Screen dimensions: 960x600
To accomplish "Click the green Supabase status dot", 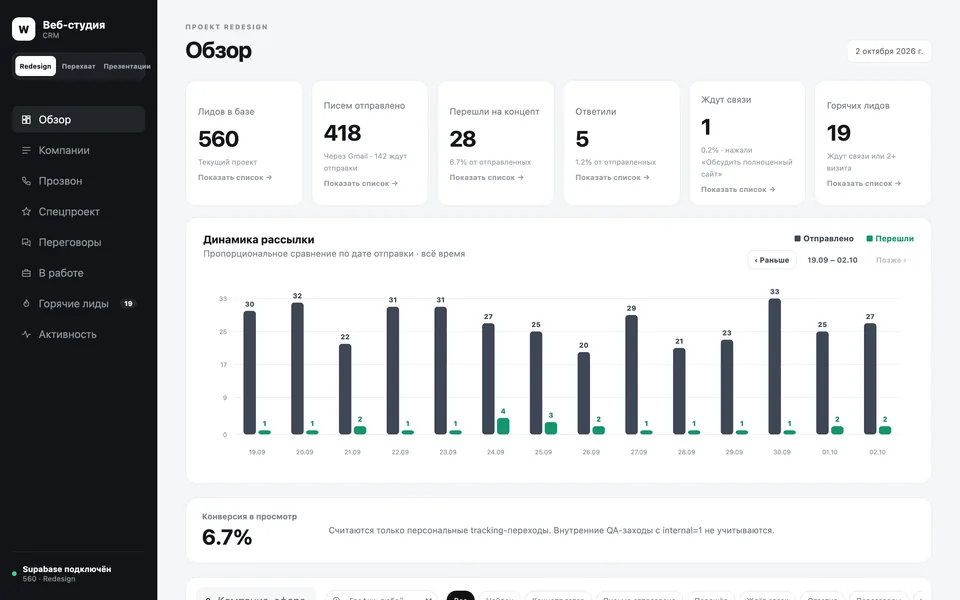I will [x=14, y=574].
